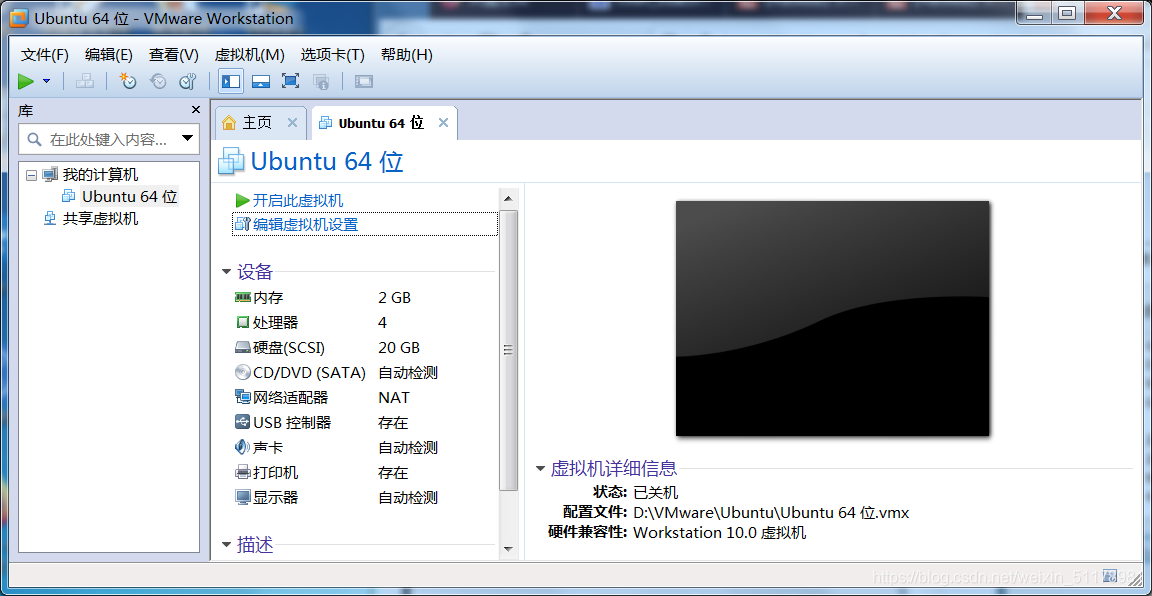Image resolution: width=1152 pixels, height=596 pixels.
Task: Close the 主页 tab
Action: [x=292, y=123]
